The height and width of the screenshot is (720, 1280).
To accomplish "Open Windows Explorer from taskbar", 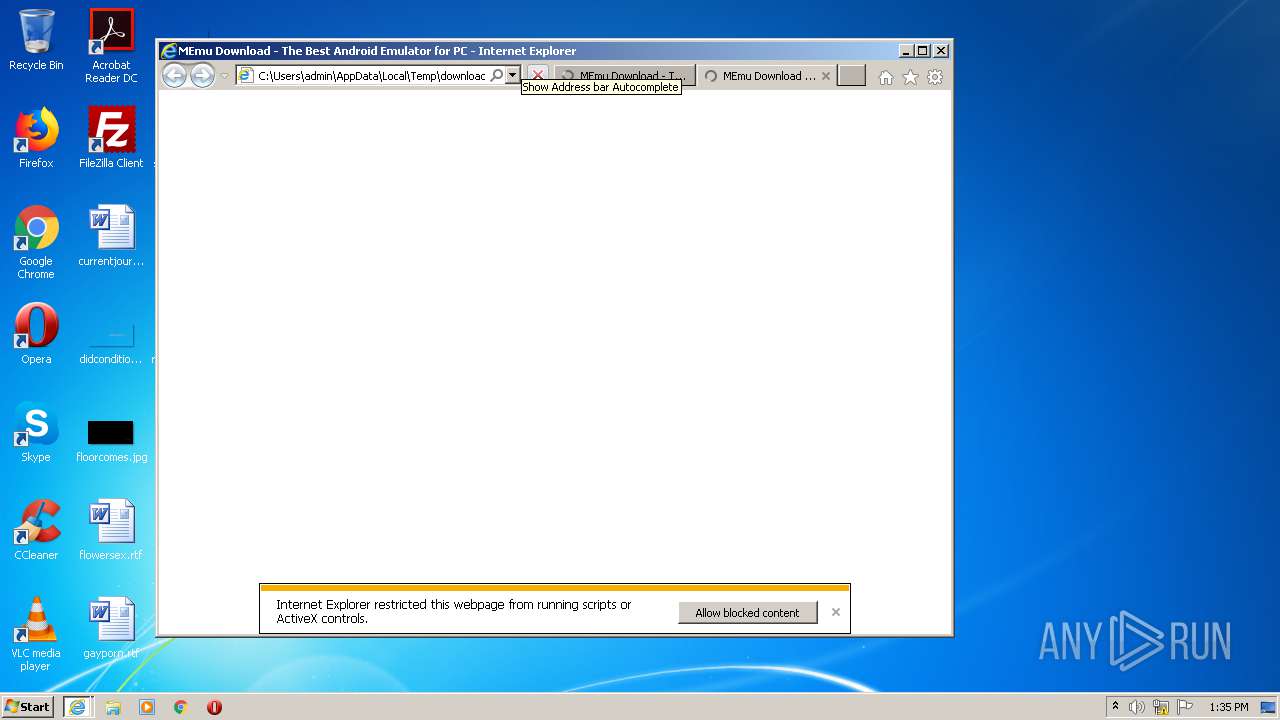I will [113, 707].
